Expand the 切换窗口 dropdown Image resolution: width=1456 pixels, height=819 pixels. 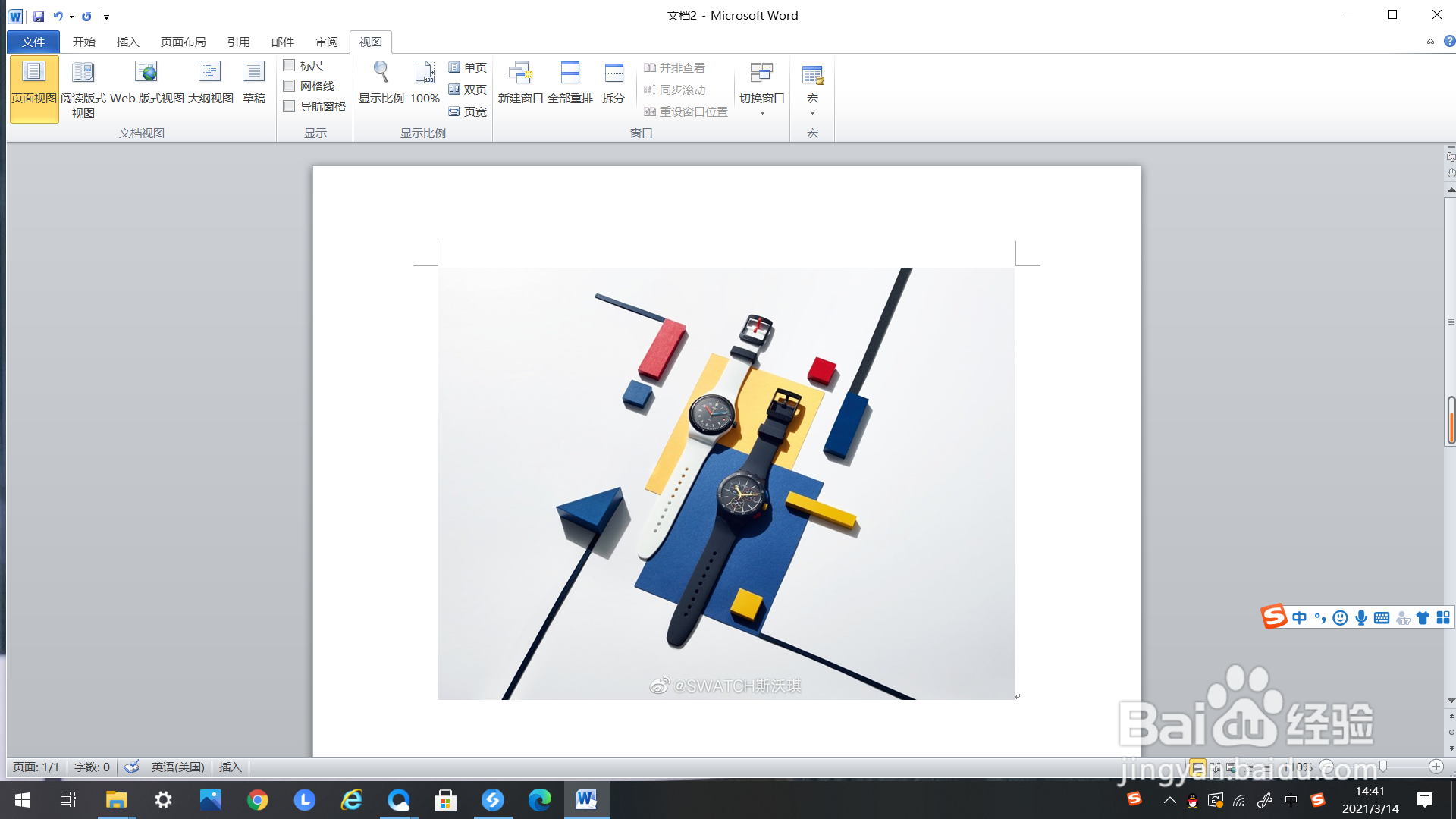pos(761,112)
